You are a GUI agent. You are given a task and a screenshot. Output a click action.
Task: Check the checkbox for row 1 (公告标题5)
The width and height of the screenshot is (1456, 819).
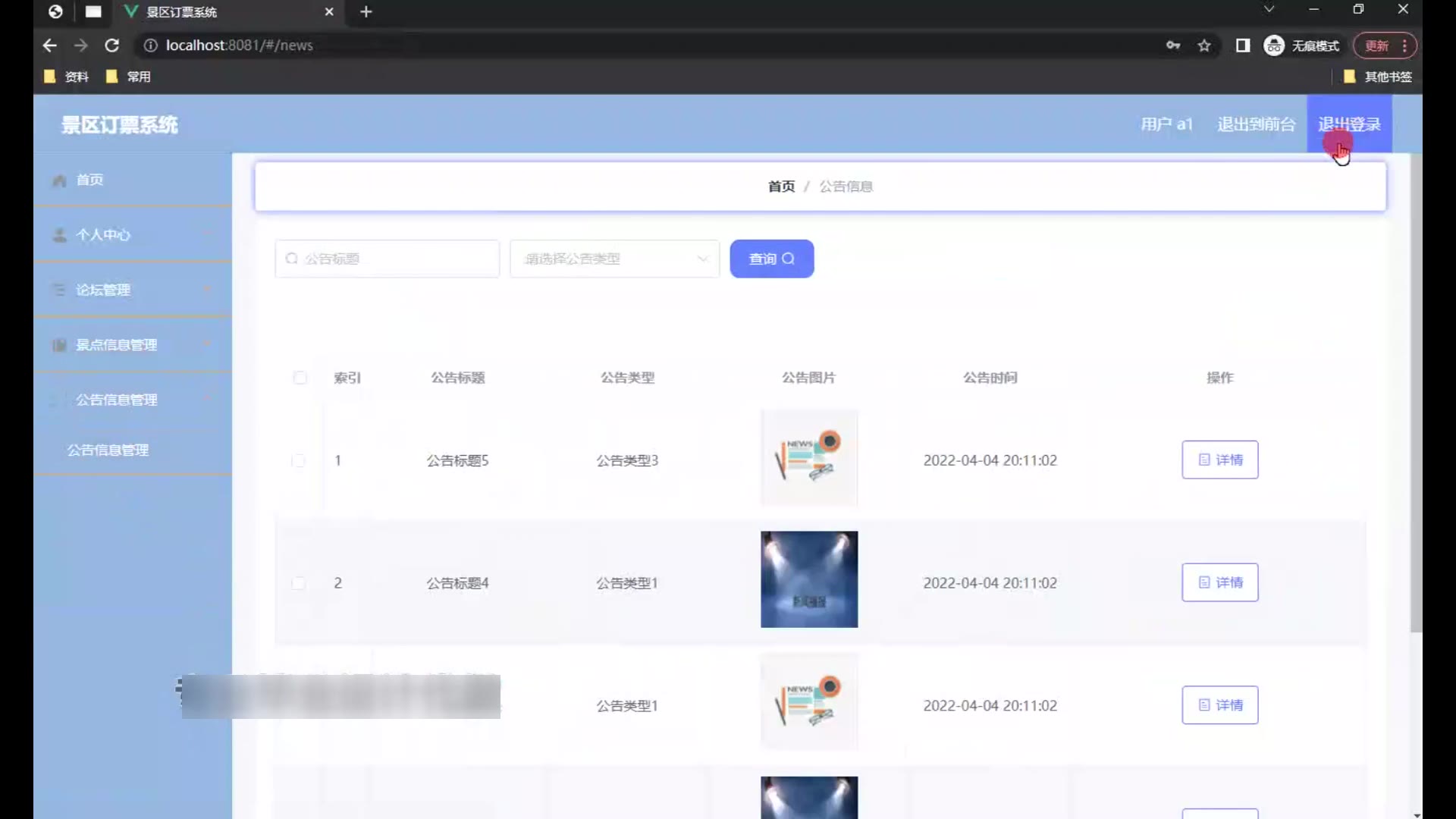coord(299,460)
